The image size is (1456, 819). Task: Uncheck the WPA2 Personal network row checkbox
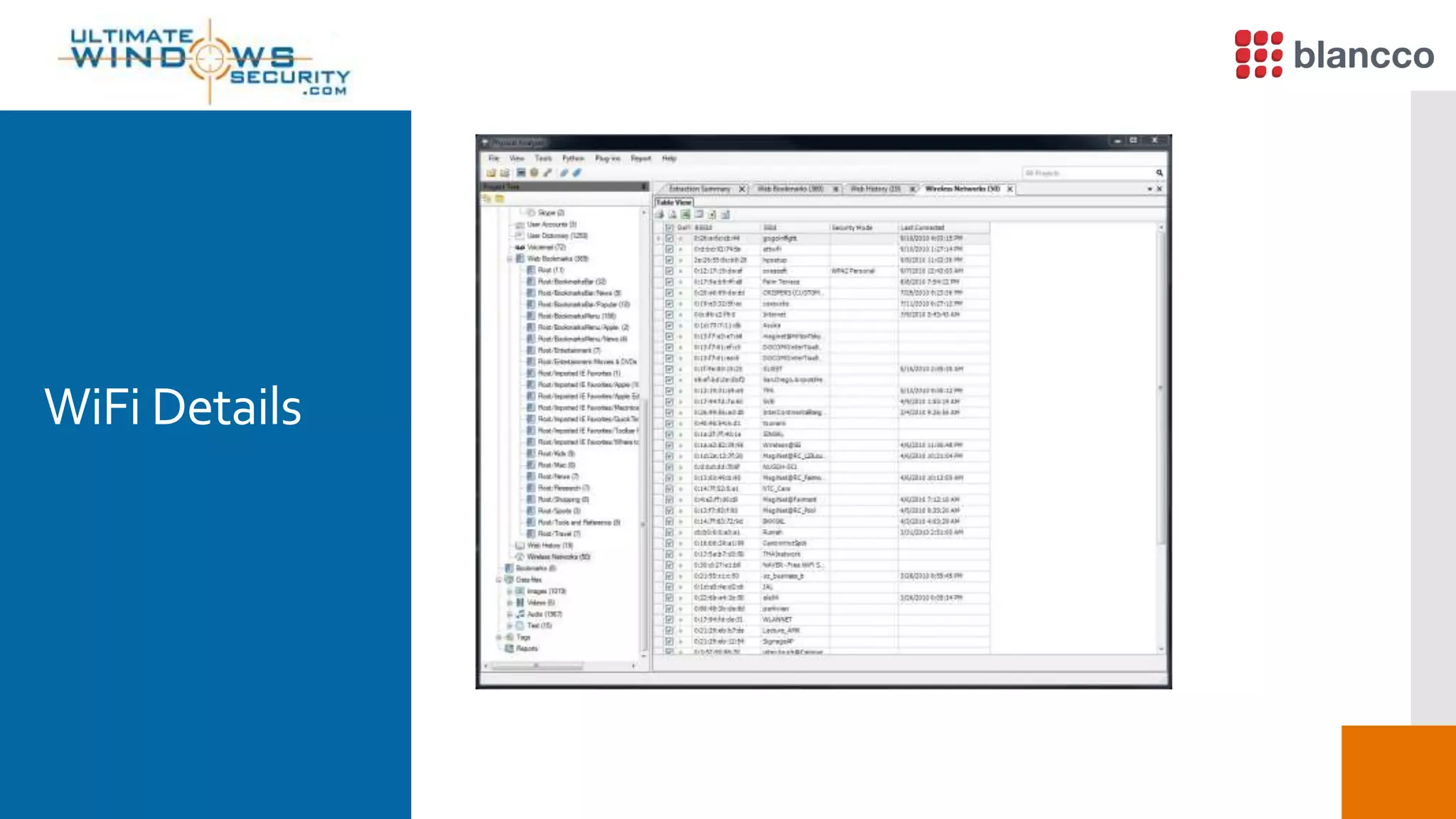[x=669, y=271]
